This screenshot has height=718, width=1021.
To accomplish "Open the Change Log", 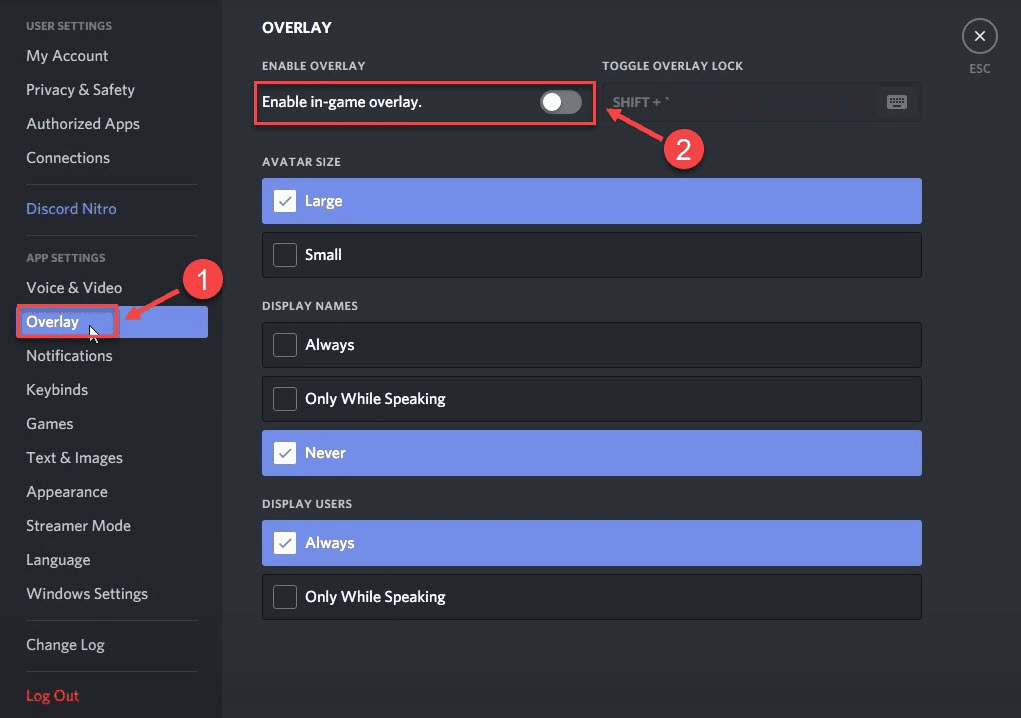I will click(x=65, y=644).
